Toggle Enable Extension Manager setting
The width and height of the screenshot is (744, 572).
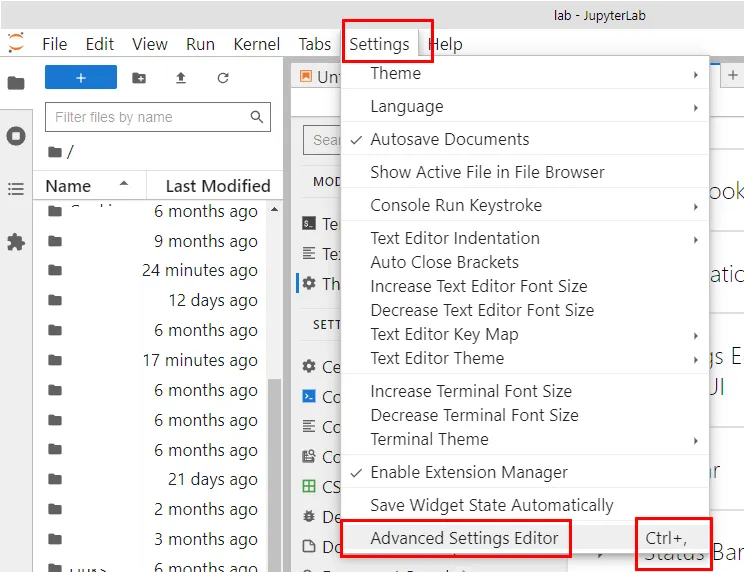click(468, 472)
